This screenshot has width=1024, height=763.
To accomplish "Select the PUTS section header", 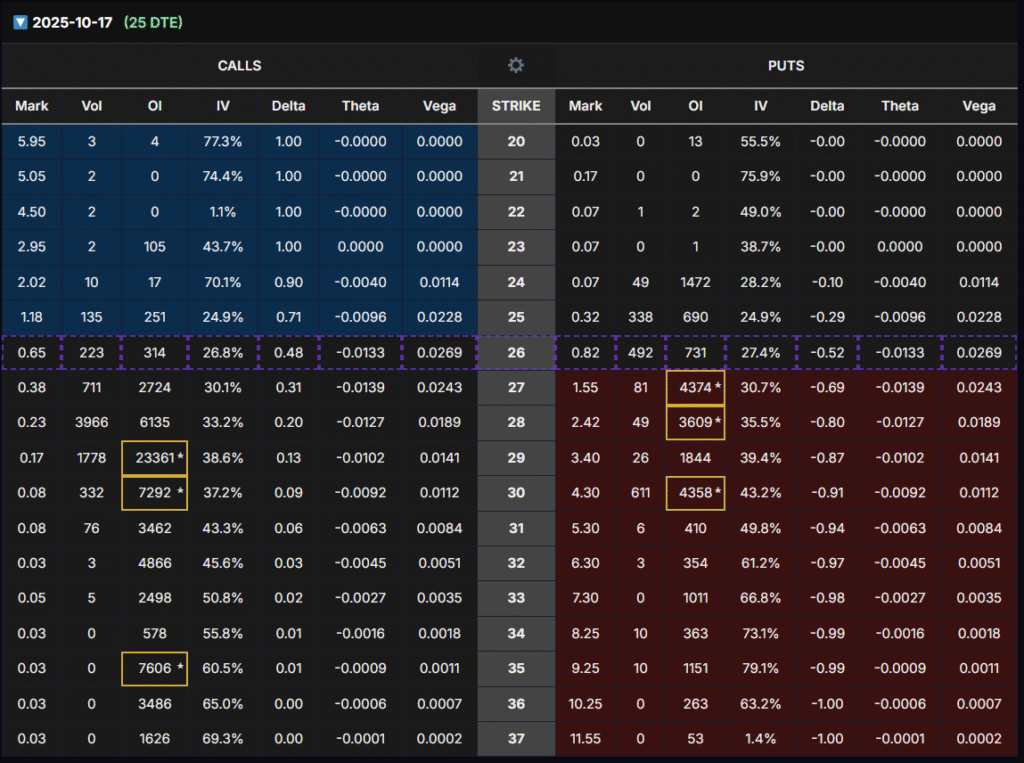I will pyautogui.click(x=787, y=66).
